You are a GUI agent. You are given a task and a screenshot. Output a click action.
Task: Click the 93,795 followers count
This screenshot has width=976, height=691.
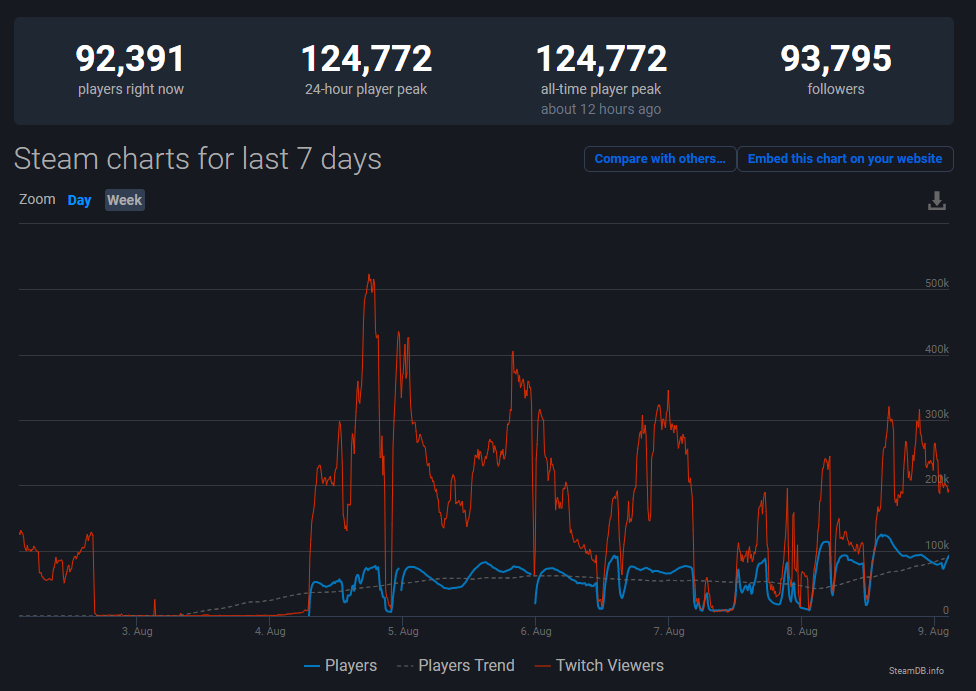point(836,60)
